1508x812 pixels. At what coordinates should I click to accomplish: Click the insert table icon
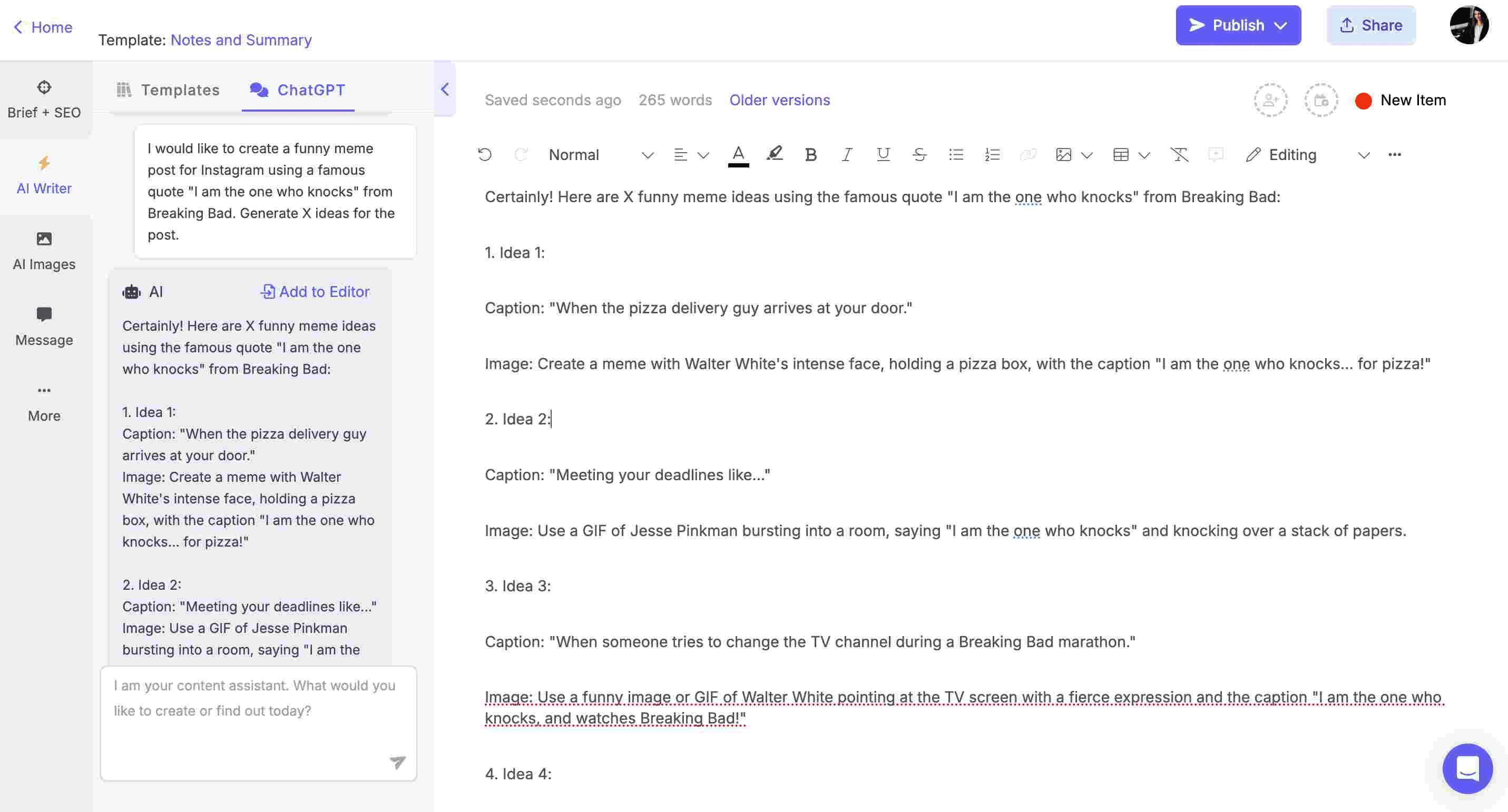(1121, 154)
